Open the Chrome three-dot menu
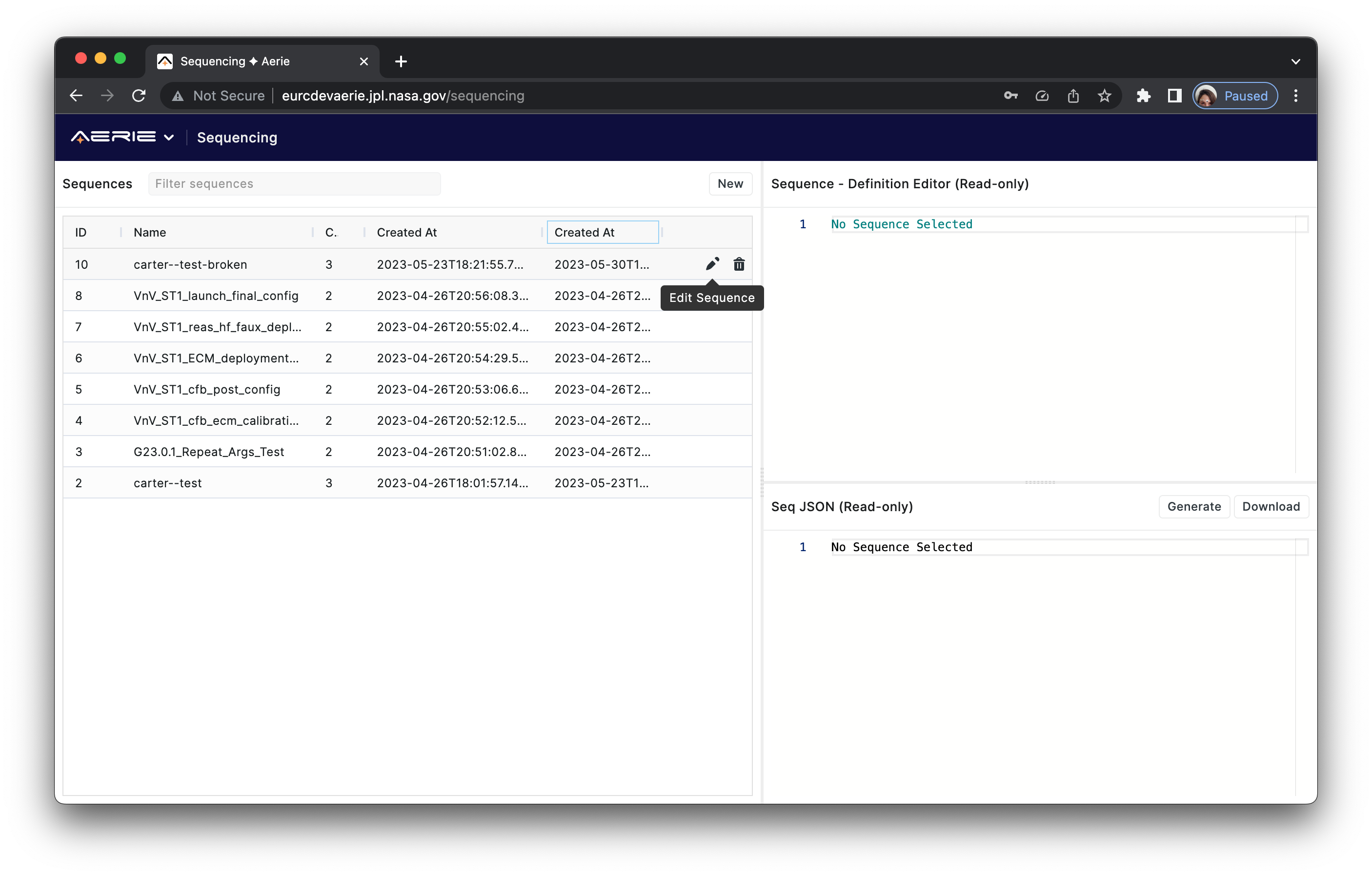The width and height of the screenshot is (1372, 876). click(x=1296, y=96)
